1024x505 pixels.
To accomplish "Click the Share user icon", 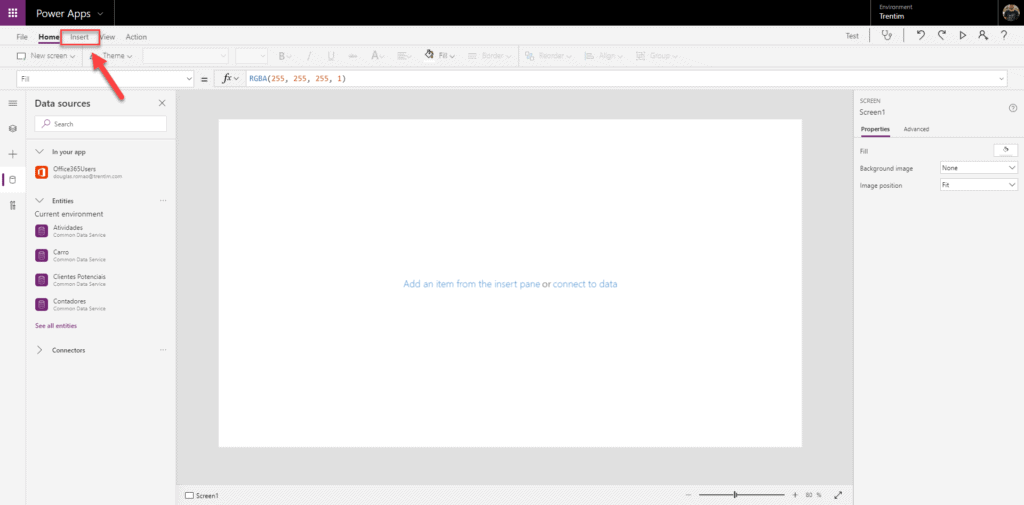I will pyautogui.click(x=982, y=35).
